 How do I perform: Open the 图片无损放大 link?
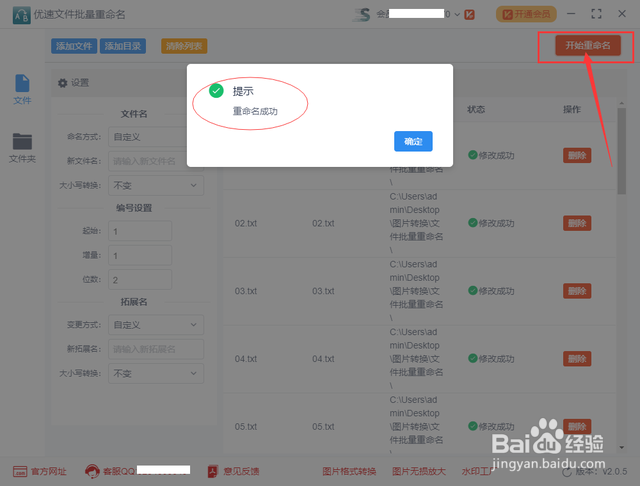pyautogui.click(x=419, y=471)
